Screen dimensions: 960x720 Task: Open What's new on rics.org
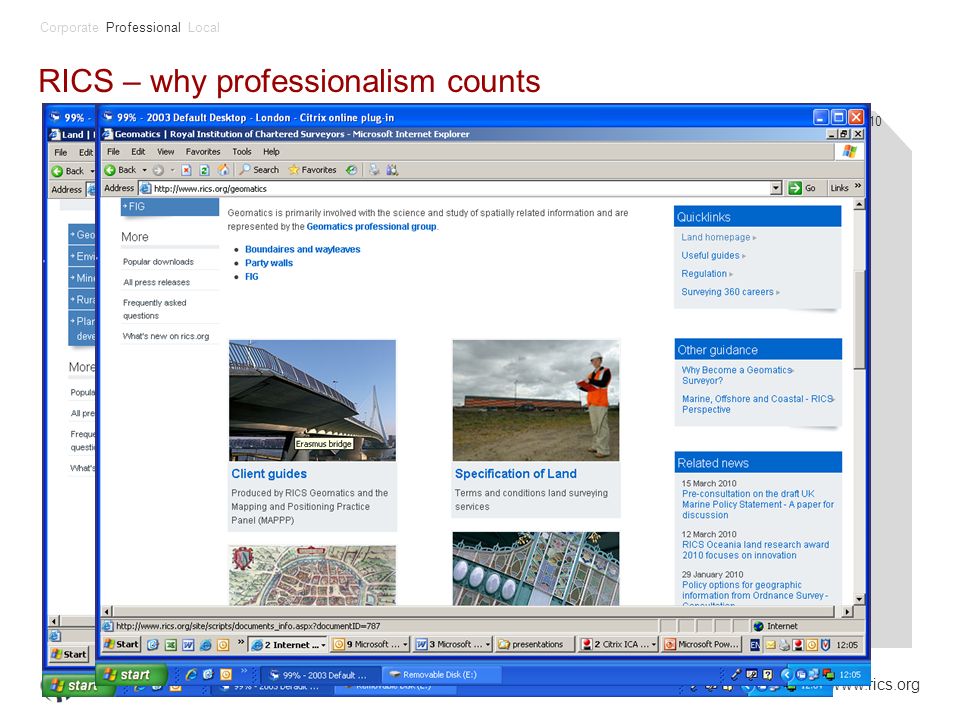(x=166, y=336)
